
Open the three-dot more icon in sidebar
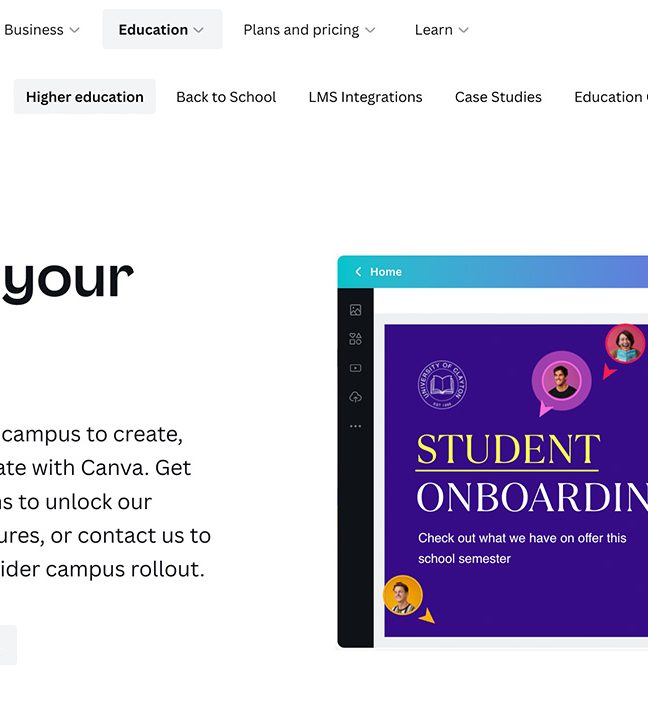(355, 426)
